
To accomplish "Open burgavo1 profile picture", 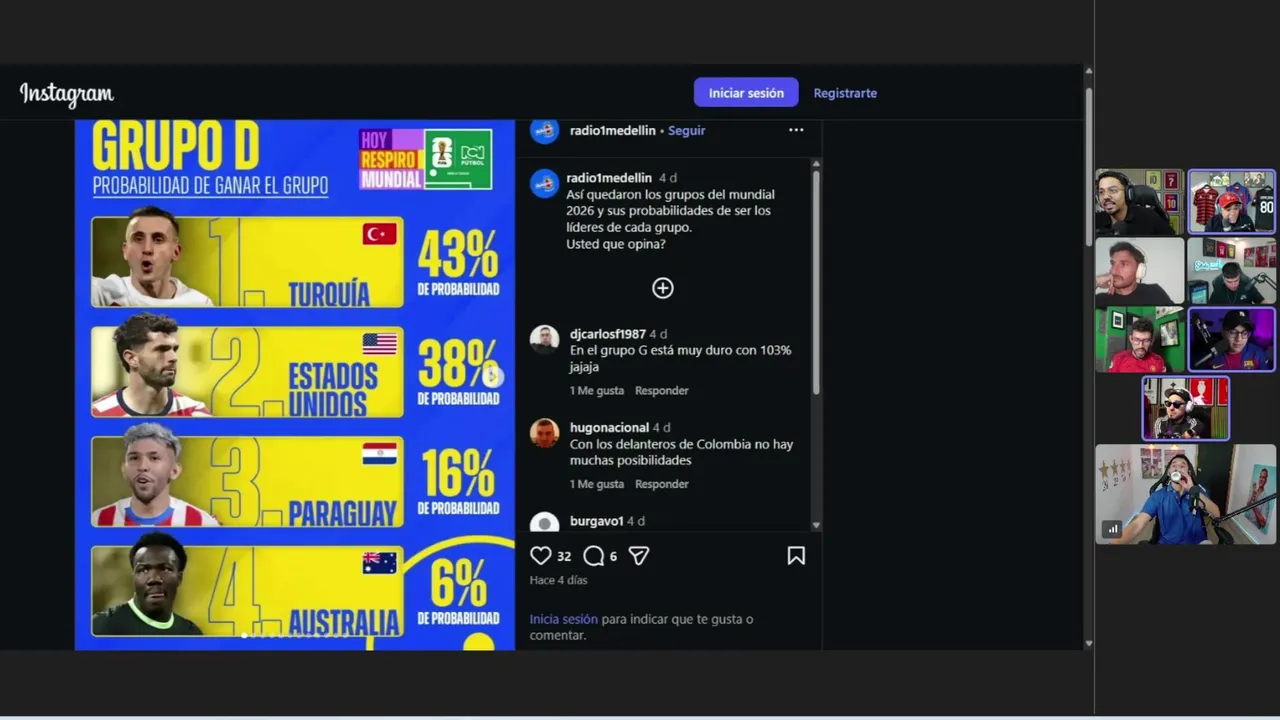I will 544,523.
